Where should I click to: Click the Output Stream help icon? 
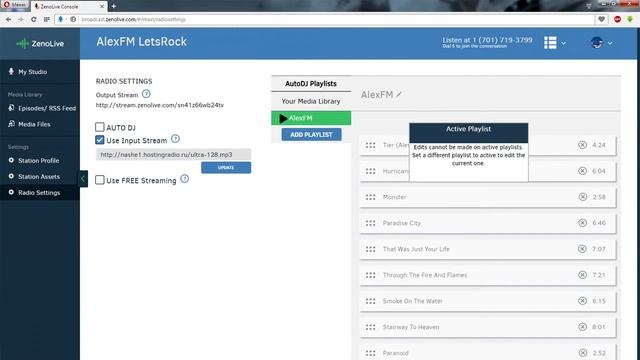[146, 94]
